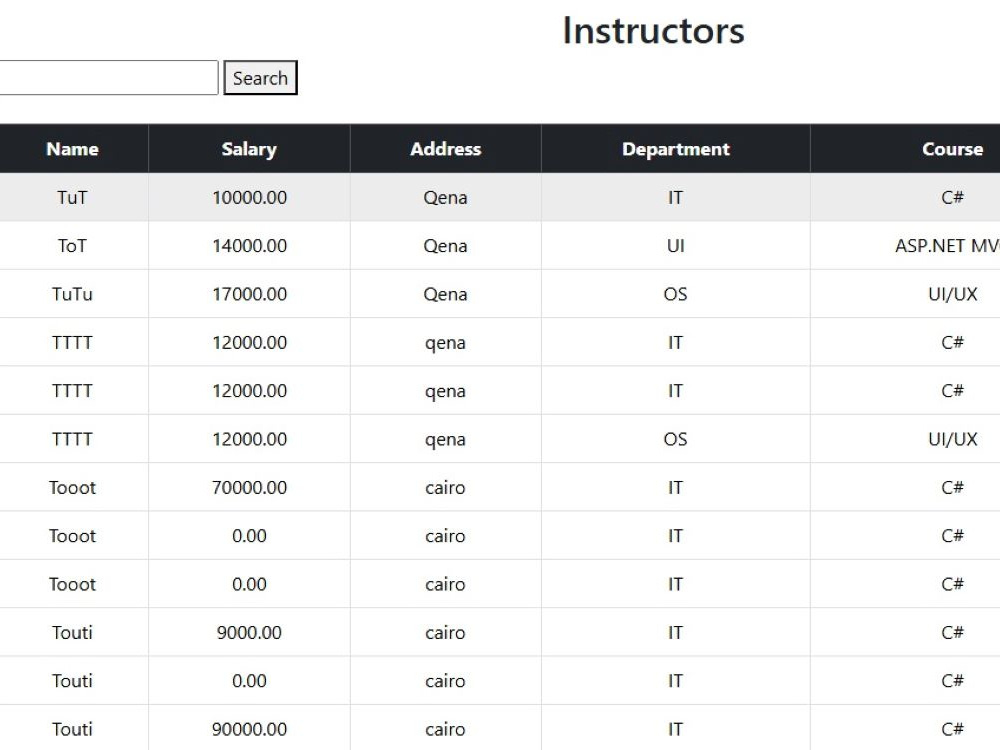Image resolution: width=1000 pixels, height=750 pixels.
Task: Click the Name column header
Action: (x=73, y=149)
